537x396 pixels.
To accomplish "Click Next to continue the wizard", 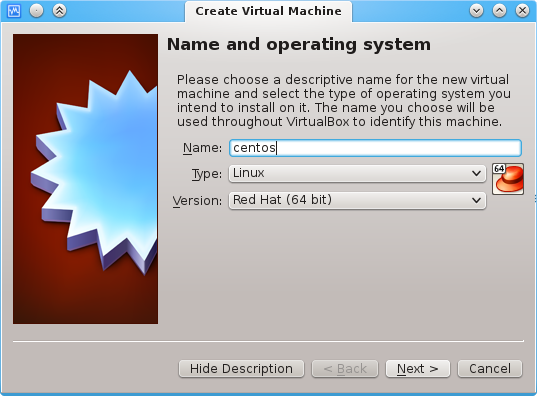I will 418,369.
